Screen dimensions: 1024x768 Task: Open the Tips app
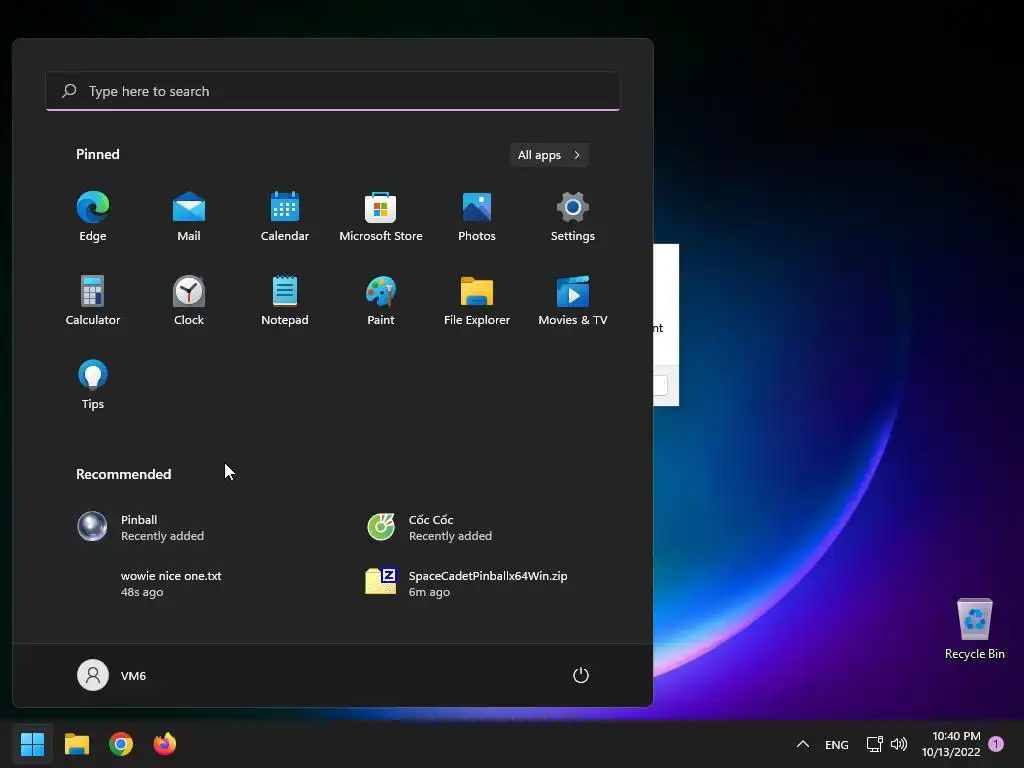pos(93,385)
